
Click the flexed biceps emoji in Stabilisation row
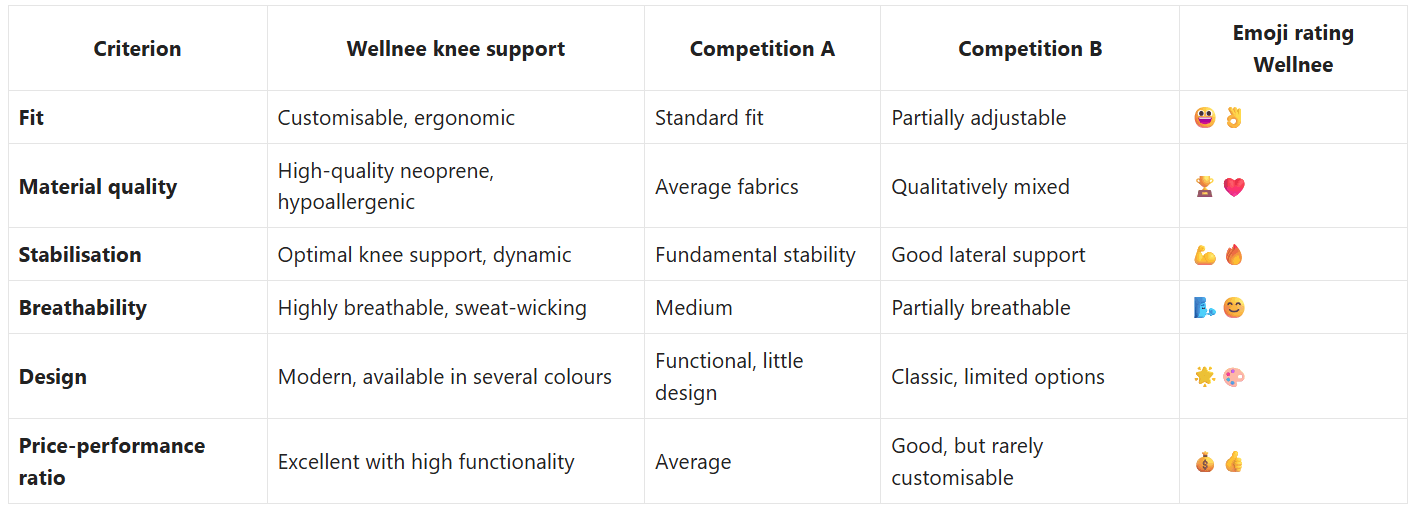point(1204,255)
